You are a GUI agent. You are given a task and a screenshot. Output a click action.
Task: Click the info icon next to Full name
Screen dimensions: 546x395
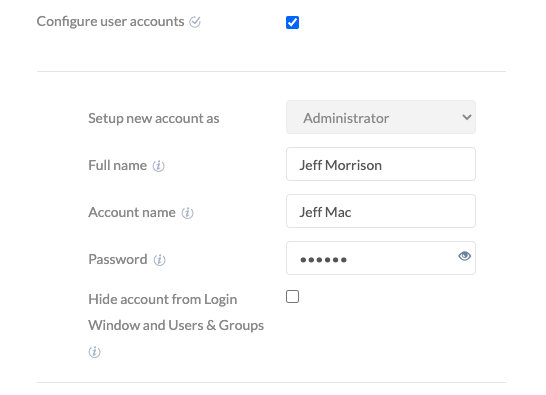click(158, 166)
